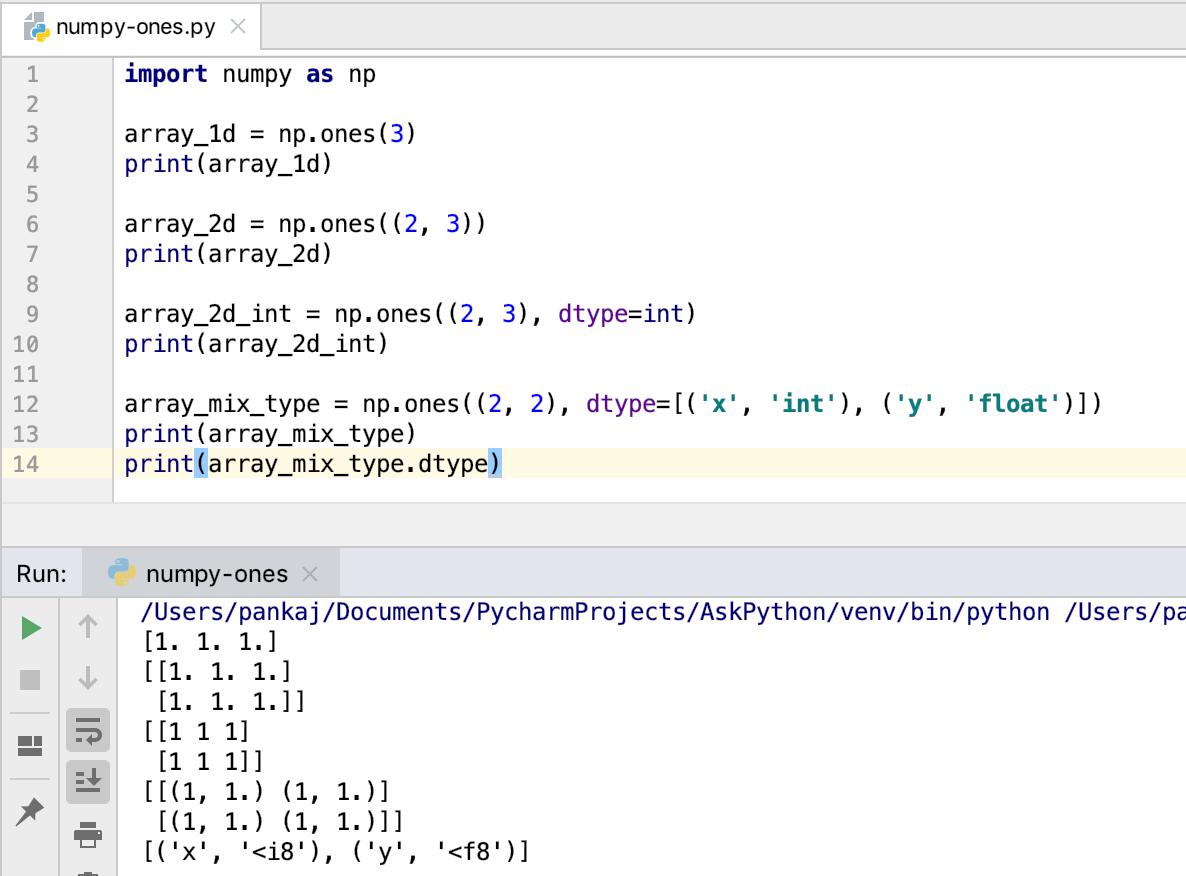
Task: Click the Print console output icon
Action: click(86, 832)
